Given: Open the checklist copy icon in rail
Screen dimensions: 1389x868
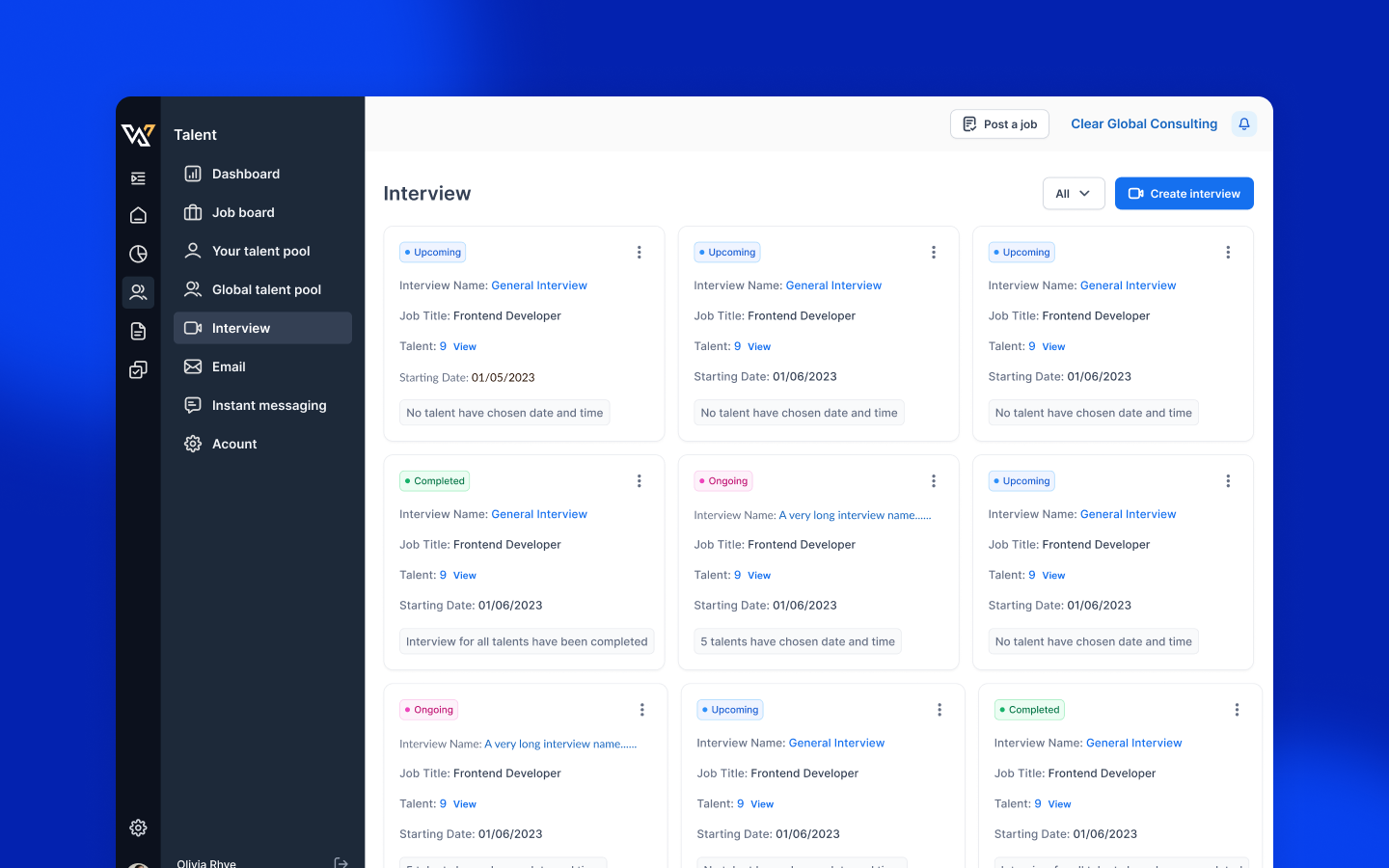Looking at the screenshot, I should (x=138, y=369).
